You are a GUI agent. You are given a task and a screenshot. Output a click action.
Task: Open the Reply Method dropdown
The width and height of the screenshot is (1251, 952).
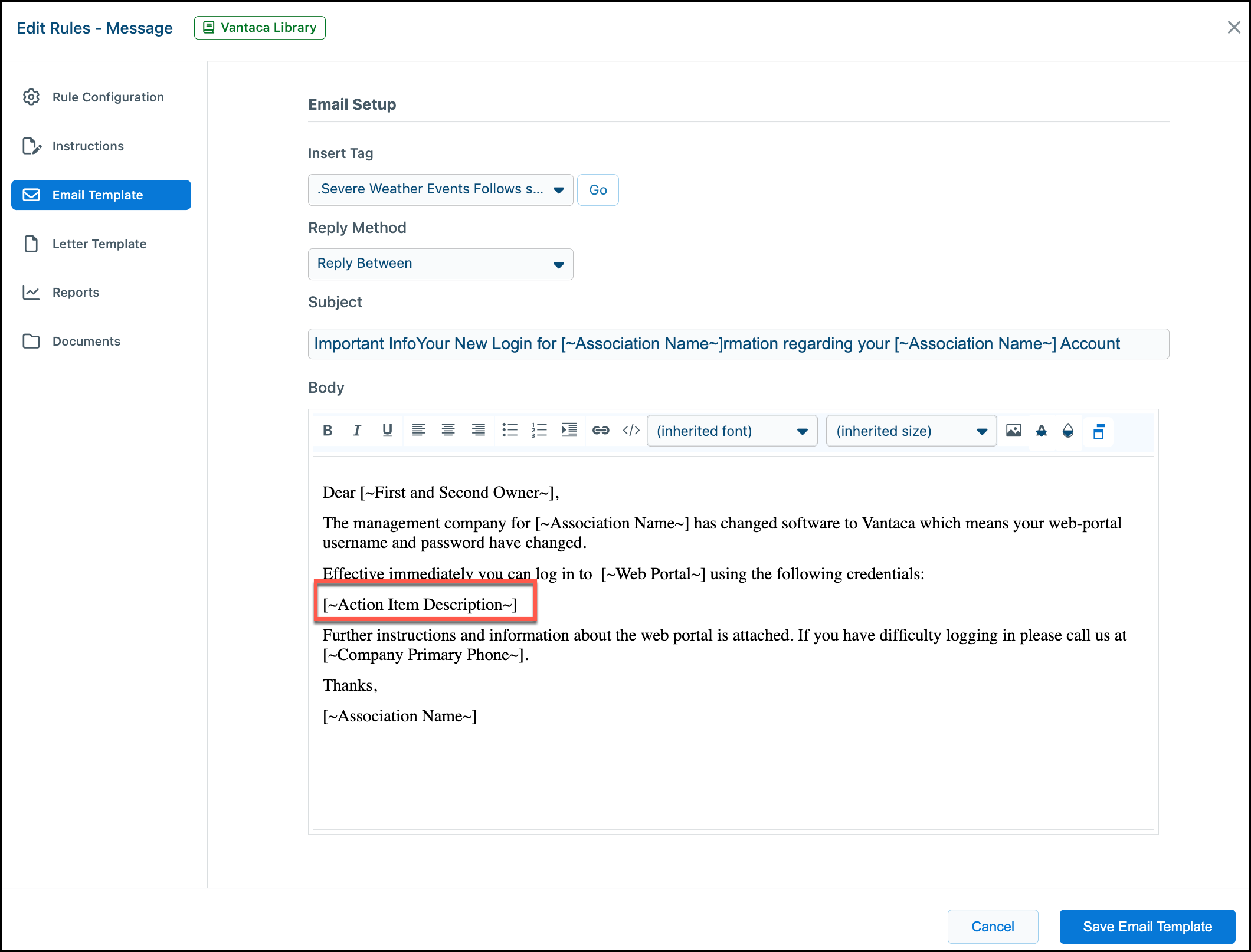(440, 264)
